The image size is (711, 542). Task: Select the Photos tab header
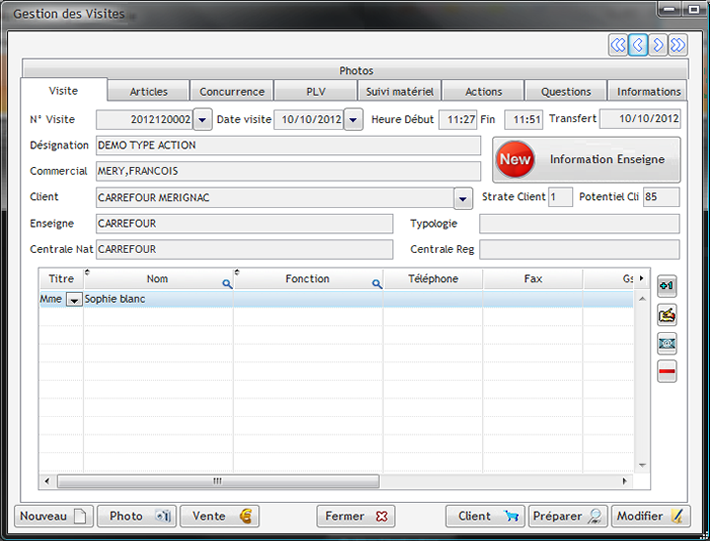point(356,71)
